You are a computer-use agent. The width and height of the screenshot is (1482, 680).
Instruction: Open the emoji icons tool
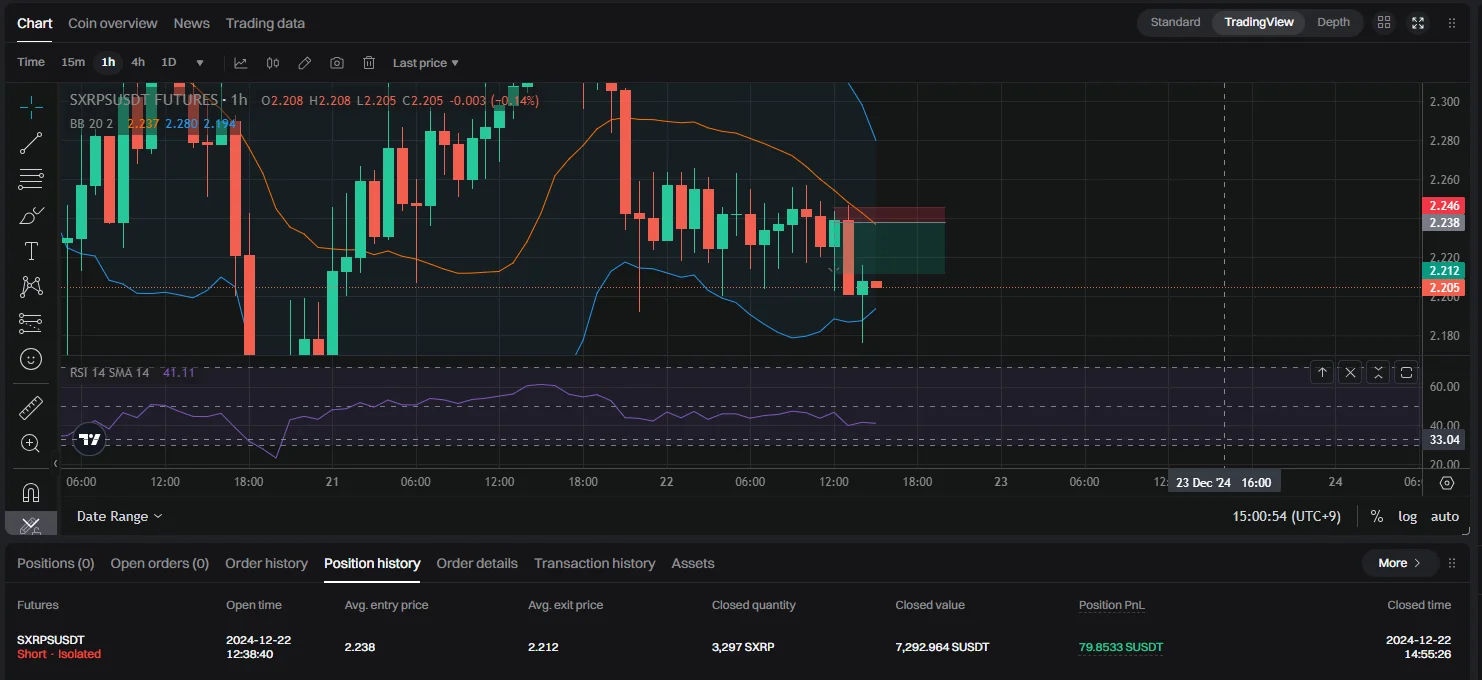coord(31,359)
